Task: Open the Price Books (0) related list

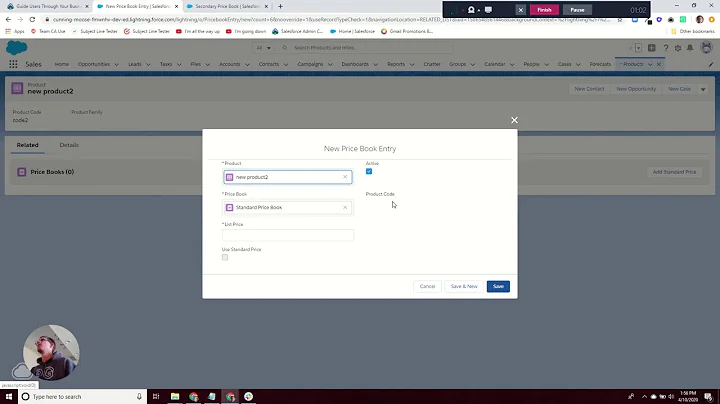Action: [52, 172]
